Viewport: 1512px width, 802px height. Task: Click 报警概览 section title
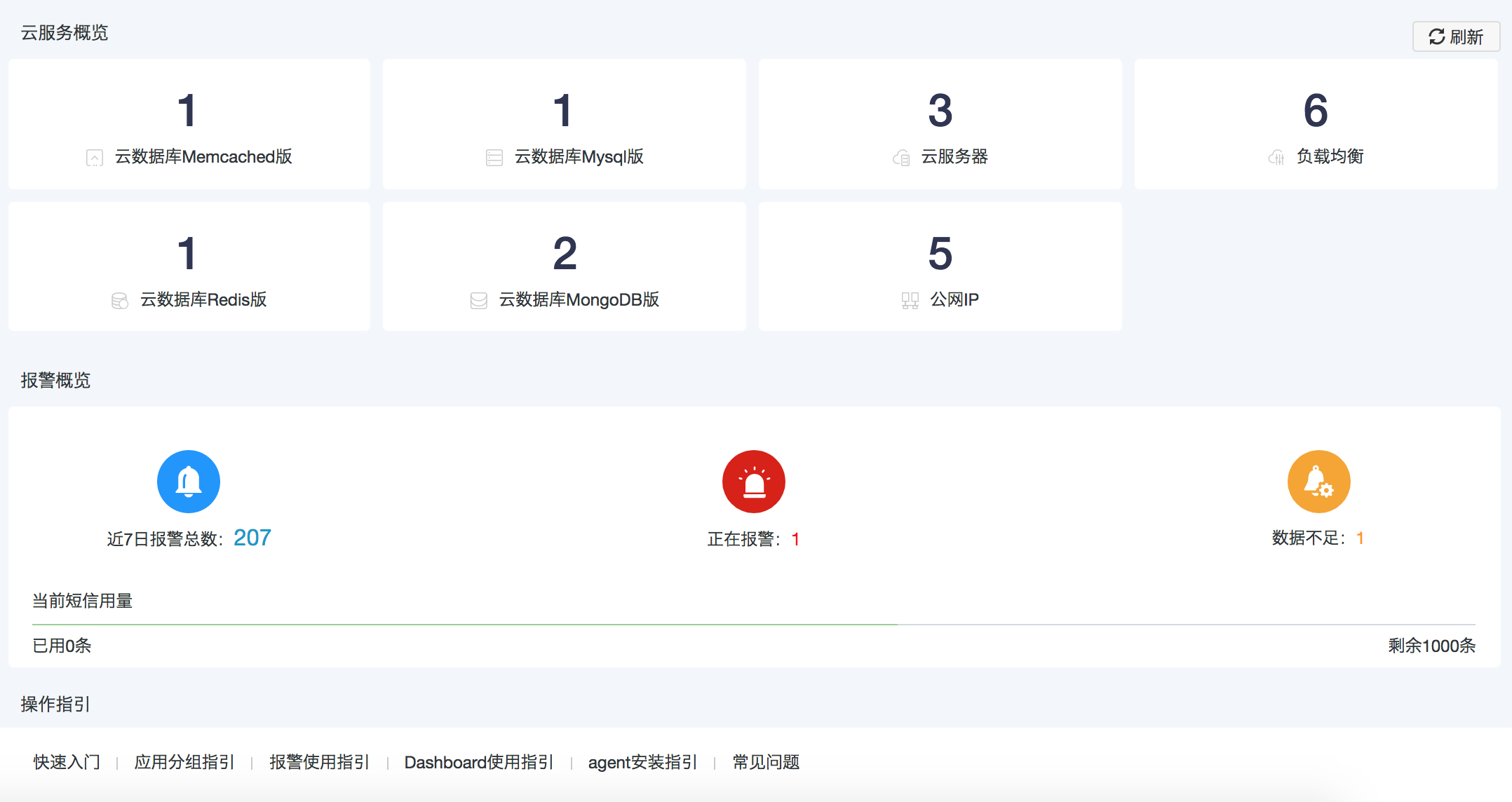(x=55, y=381)
